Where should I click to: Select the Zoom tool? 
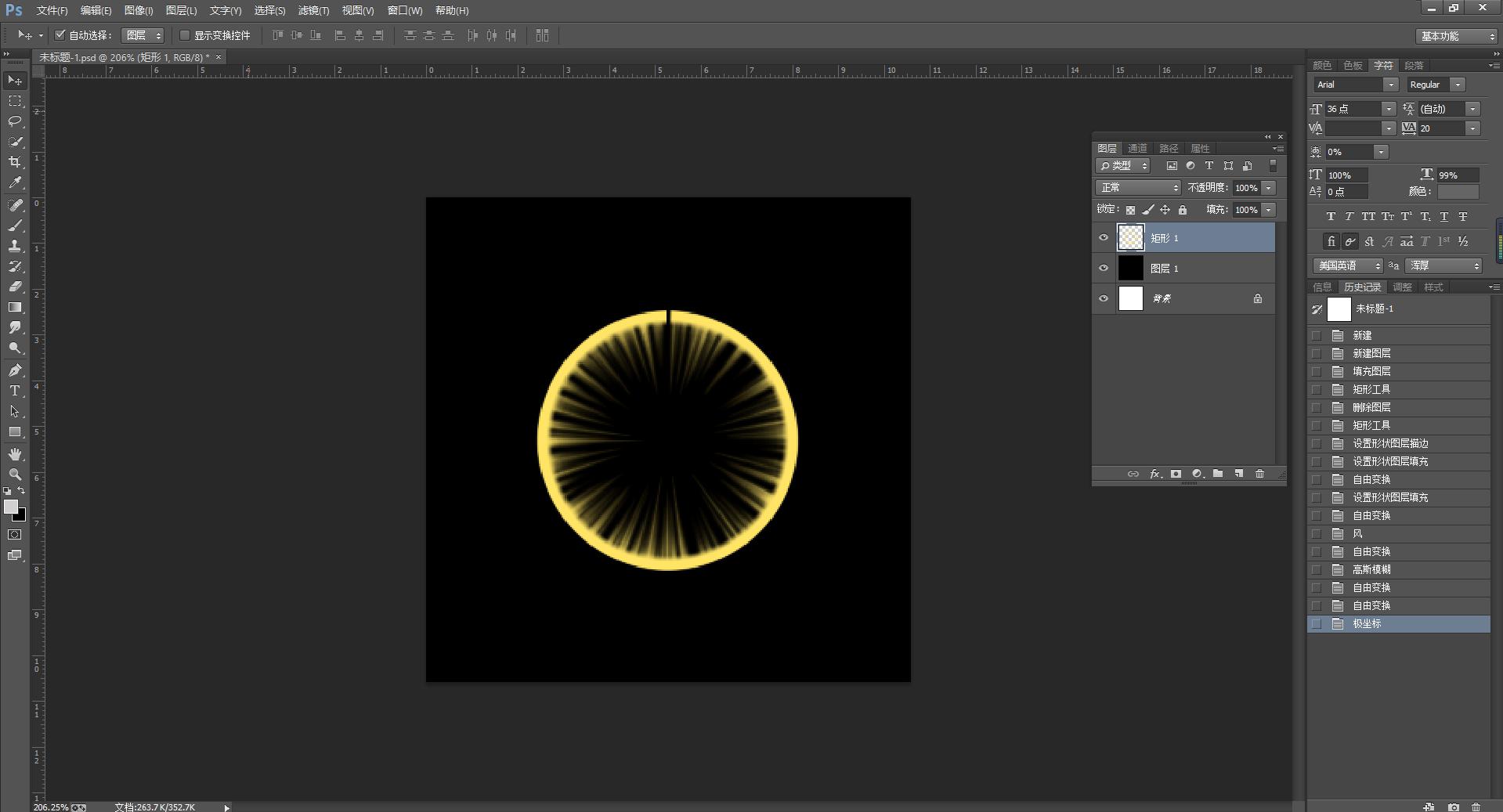point(15,475)
